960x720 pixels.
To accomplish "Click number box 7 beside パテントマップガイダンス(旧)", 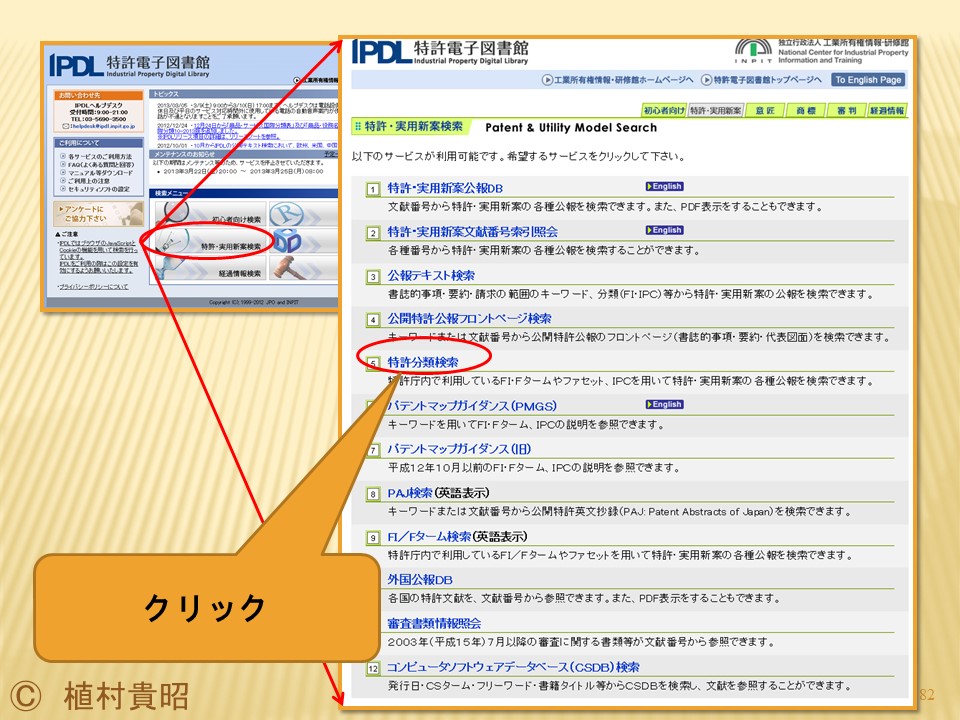I will 372,451.
